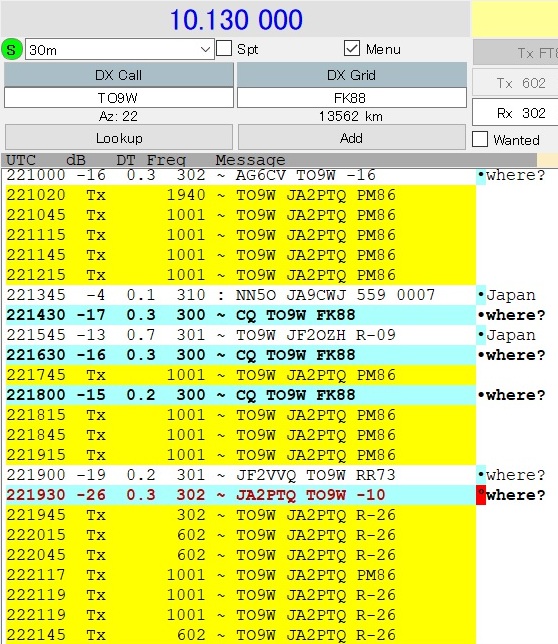Toggle the Spt checkbox

(224, 48)
